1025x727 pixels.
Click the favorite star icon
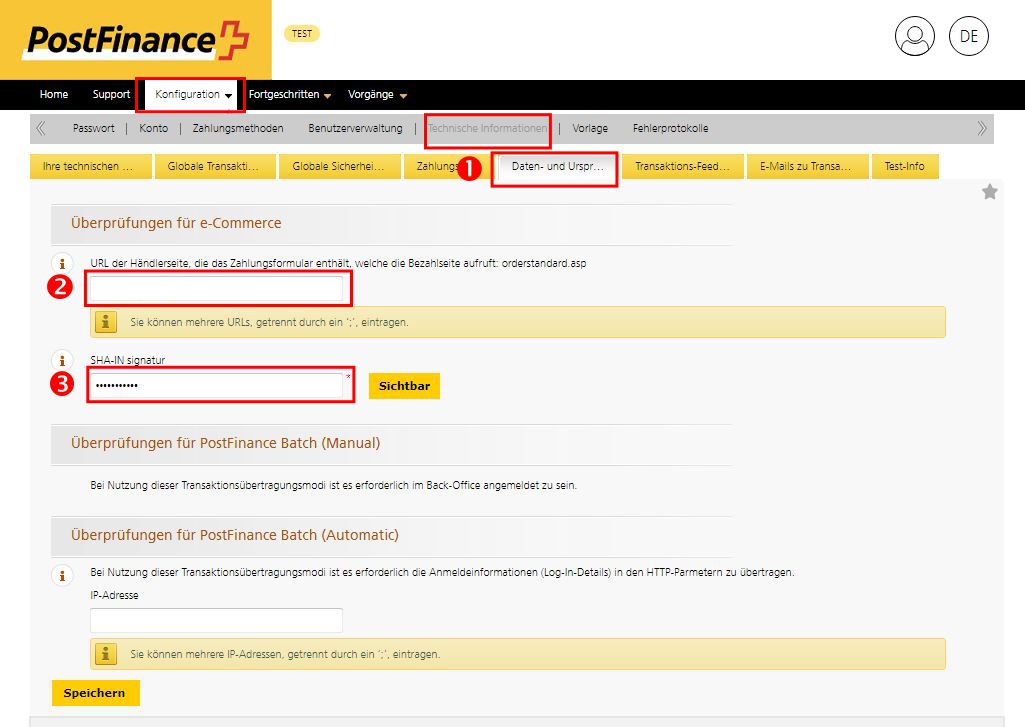click(990, 192)
